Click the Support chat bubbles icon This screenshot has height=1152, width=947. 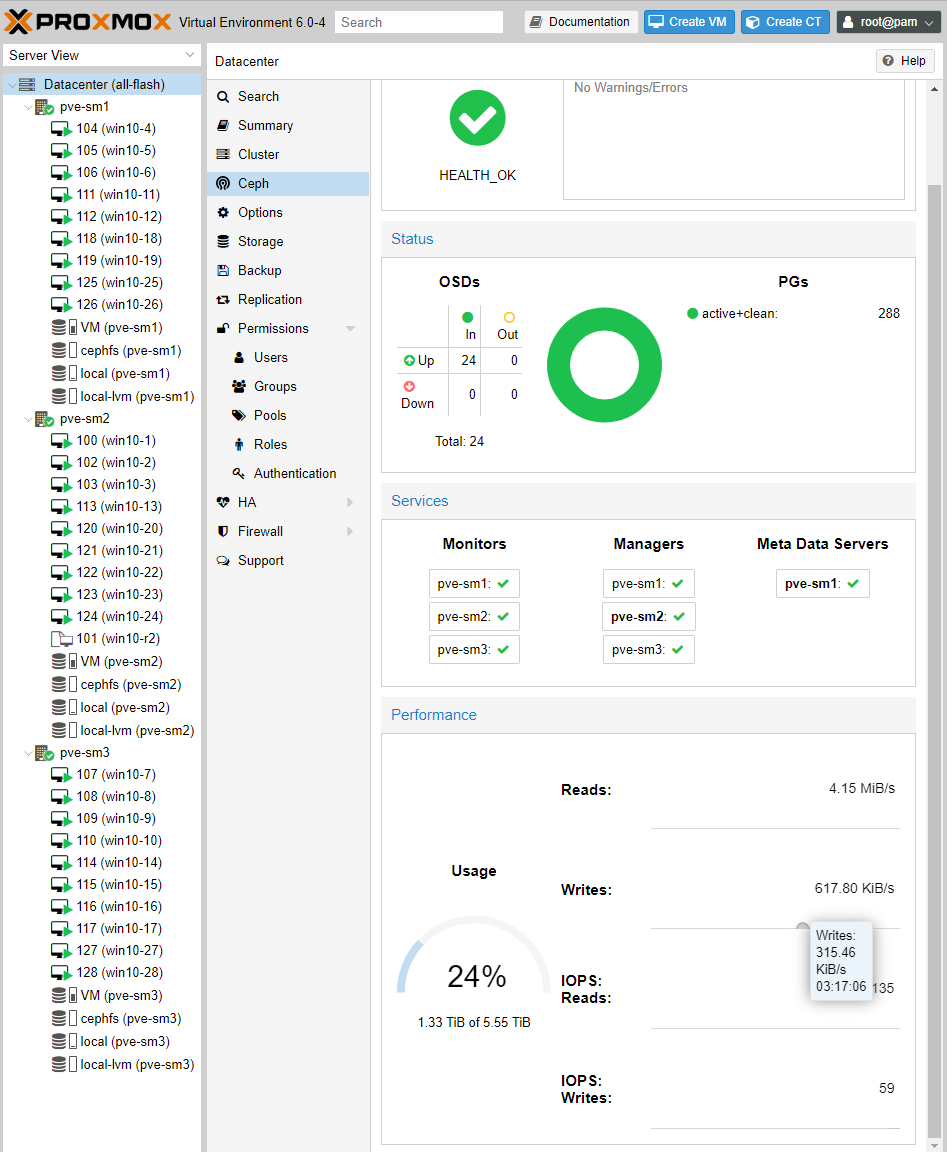[223, 561]
